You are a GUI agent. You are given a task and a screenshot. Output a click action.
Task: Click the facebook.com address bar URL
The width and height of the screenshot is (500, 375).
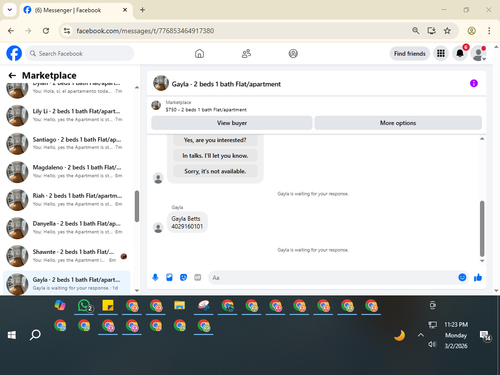pos(145,31)
